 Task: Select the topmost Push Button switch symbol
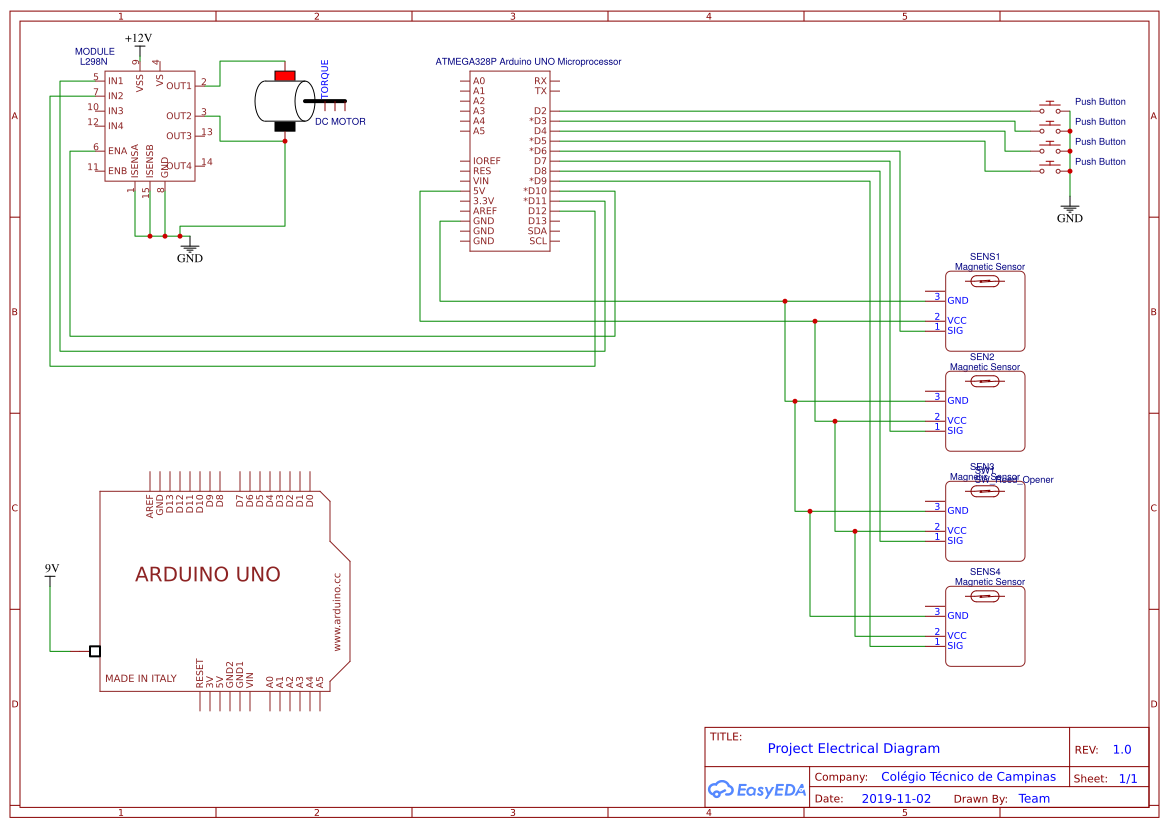point(1050,107)
